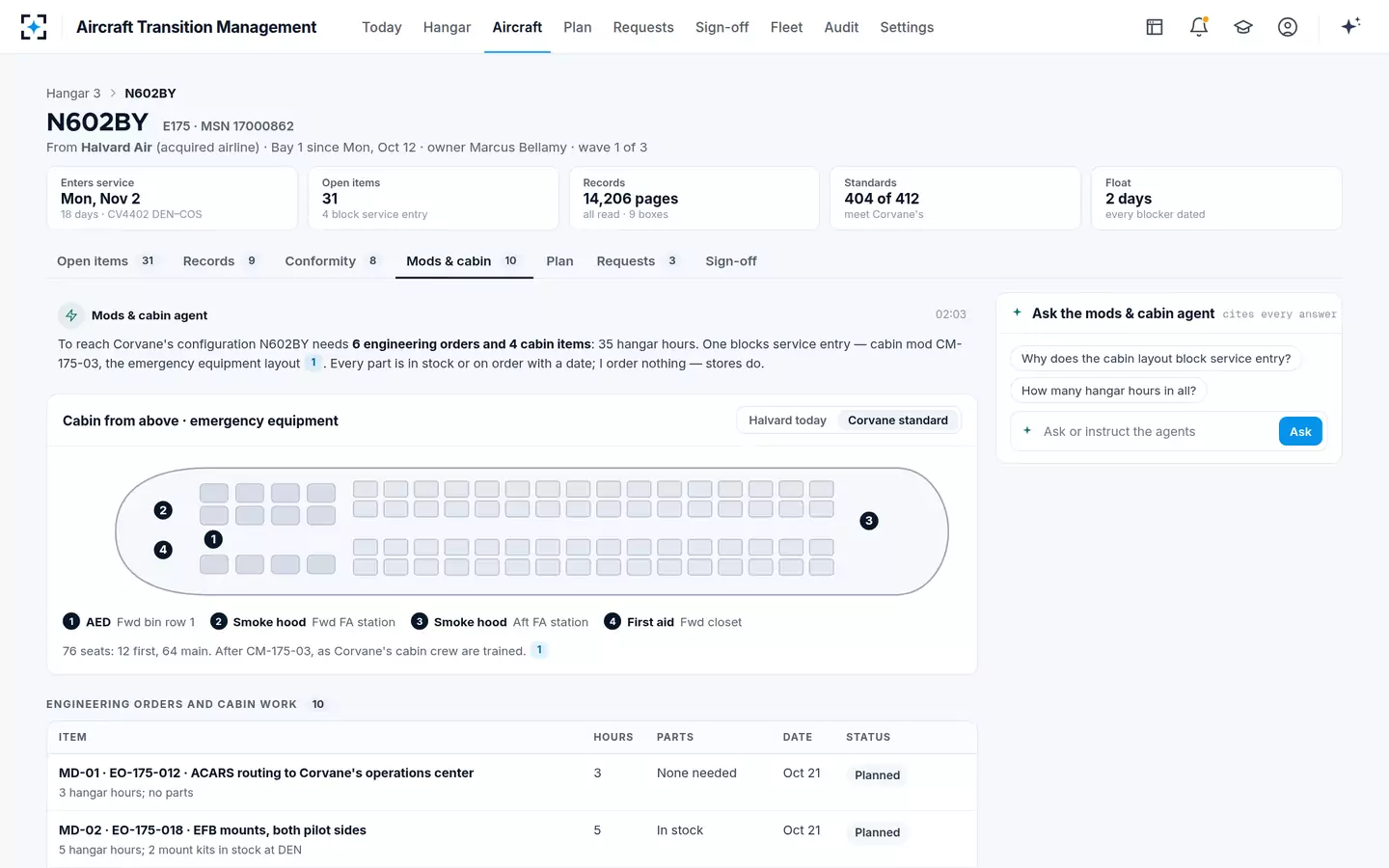
Task: Open the Records 14,206 pages card
Action: (694, 199)
